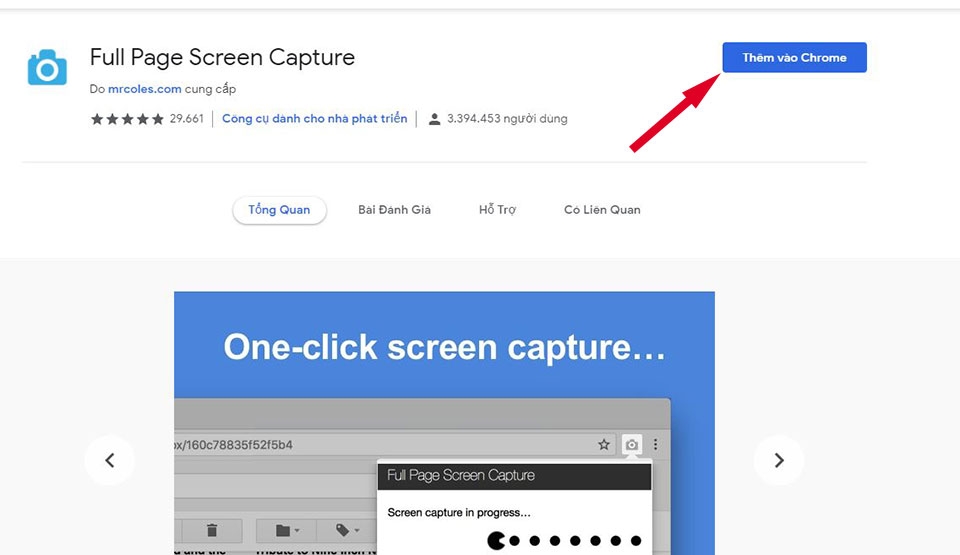Click the One-click screen capture preview image
This screenshot has height=555, width=960.
[x=444, y=423]
